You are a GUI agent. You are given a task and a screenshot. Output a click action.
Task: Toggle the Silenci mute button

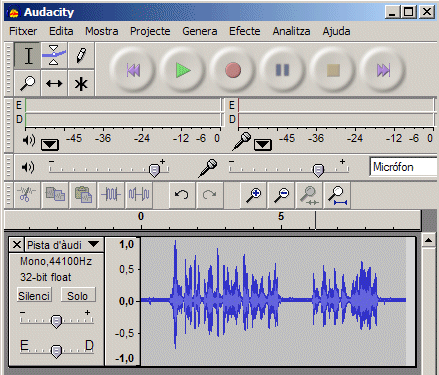coord(34,295)
